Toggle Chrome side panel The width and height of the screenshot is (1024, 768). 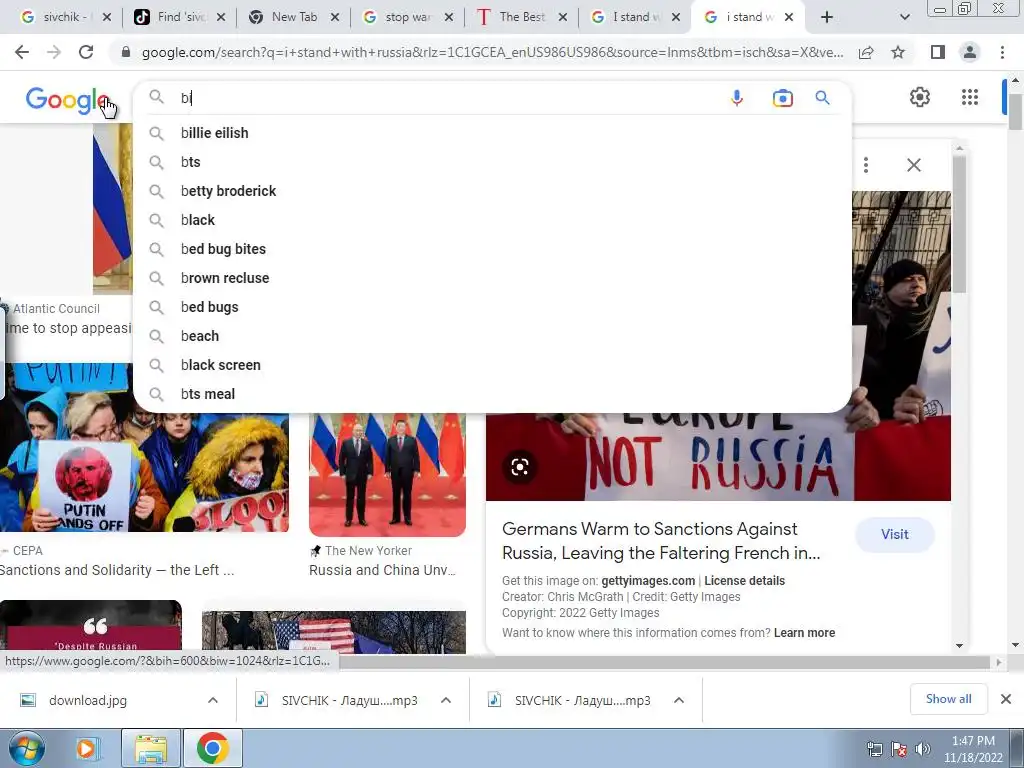(x=938, y=52)
